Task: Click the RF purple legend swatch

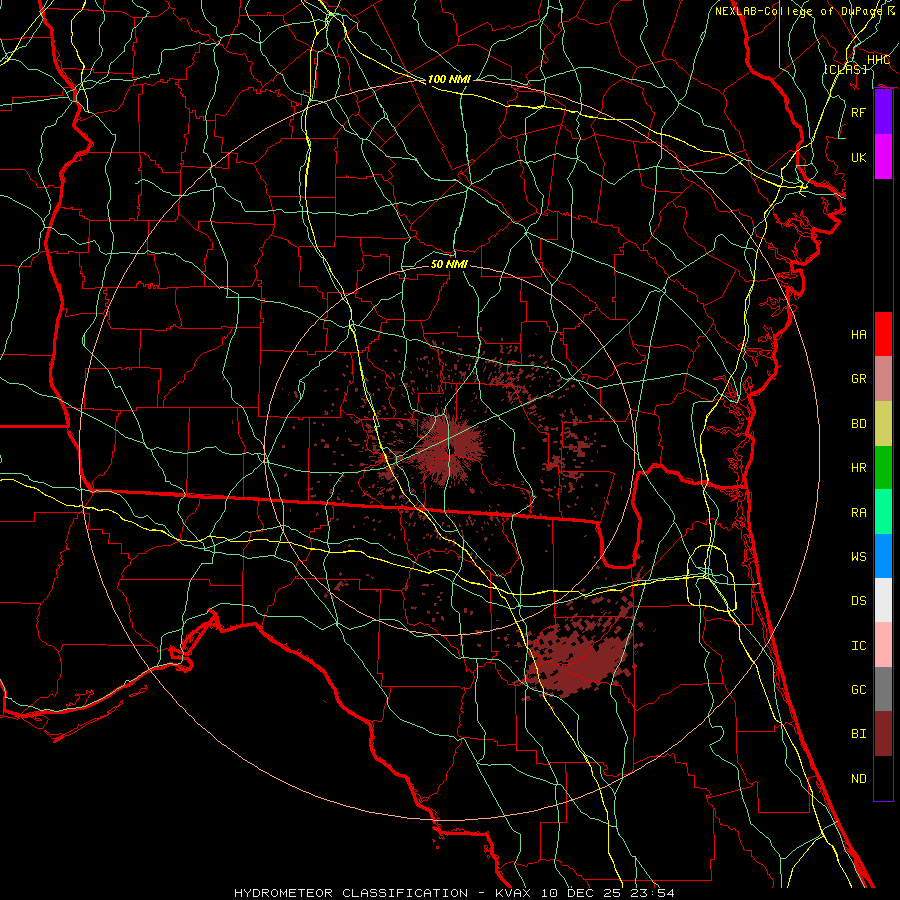Action: 883,112
